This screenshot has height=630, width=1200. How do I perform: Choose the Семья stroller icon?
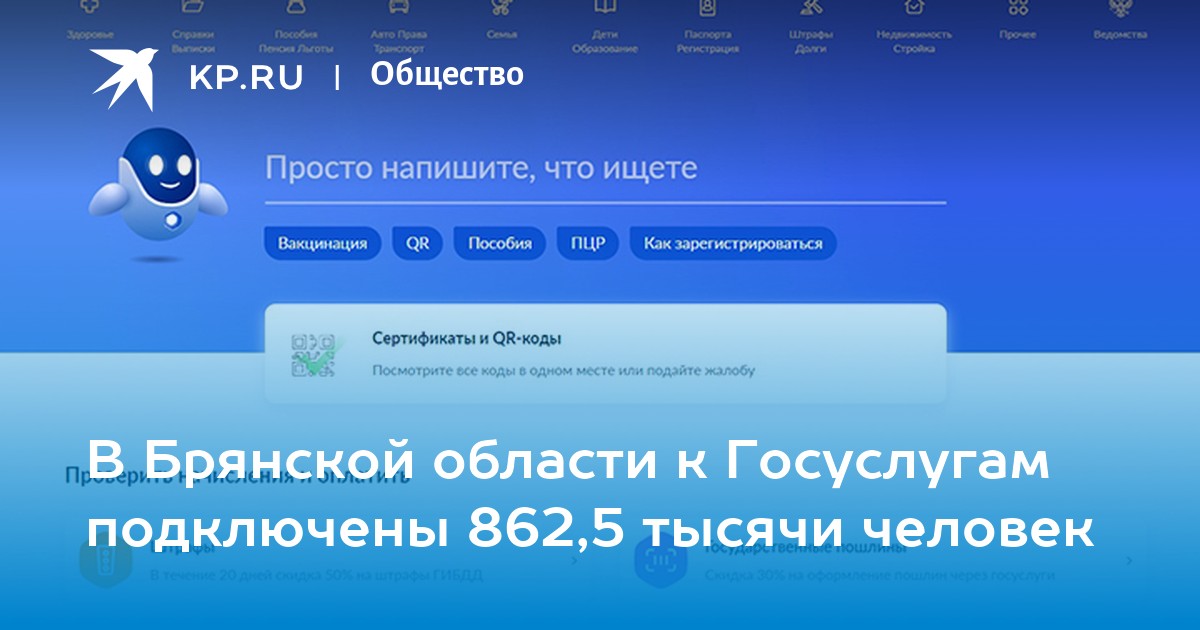[502, 8]
